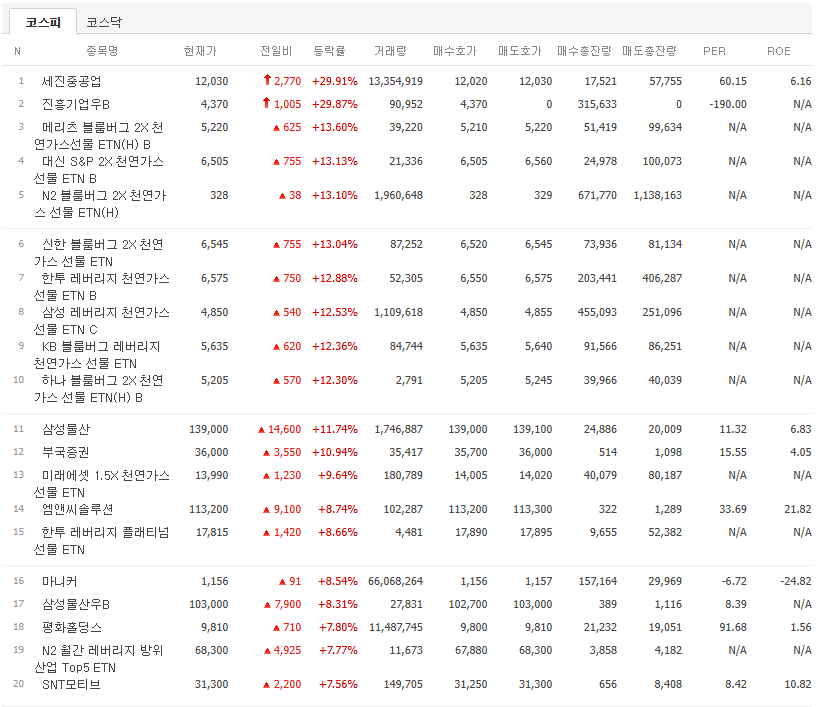Open stock 마니커
The image size is (824, 707).
click(x=59, y=581)
